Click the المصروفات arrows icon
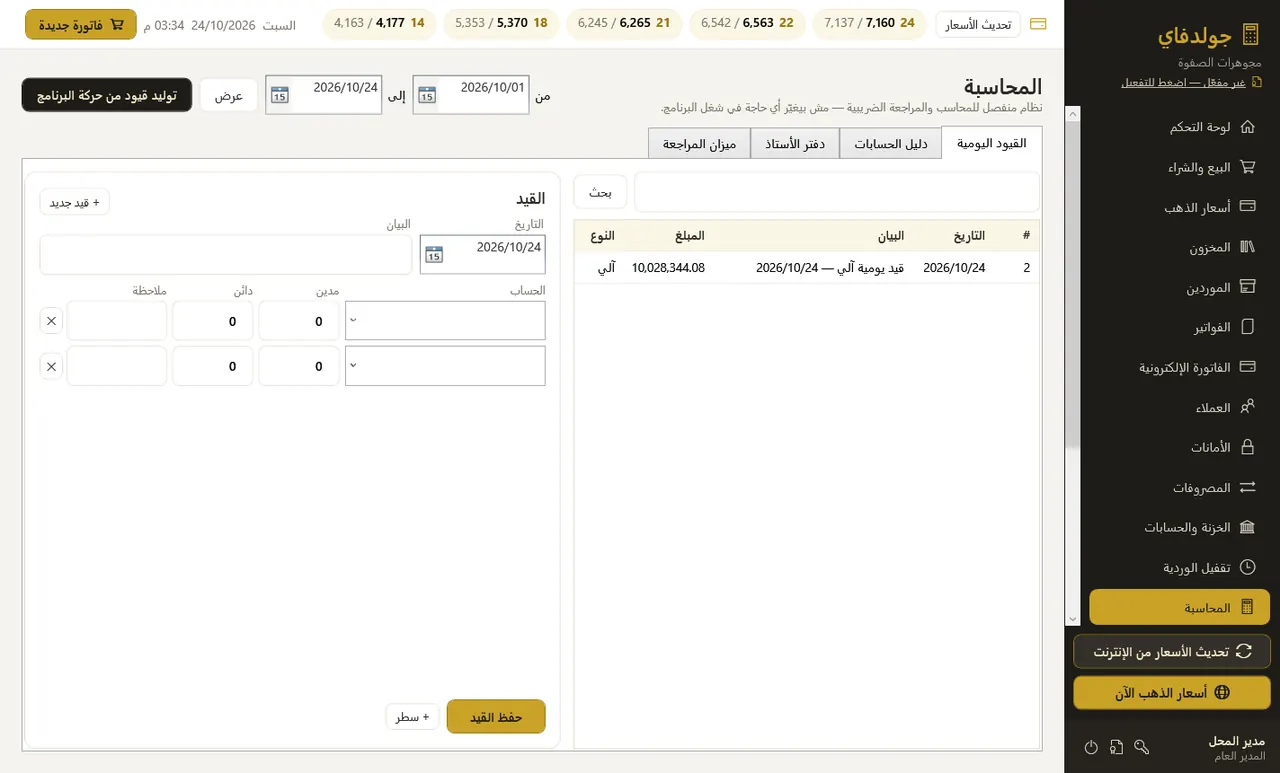1280x773 pixels. 1247,488
